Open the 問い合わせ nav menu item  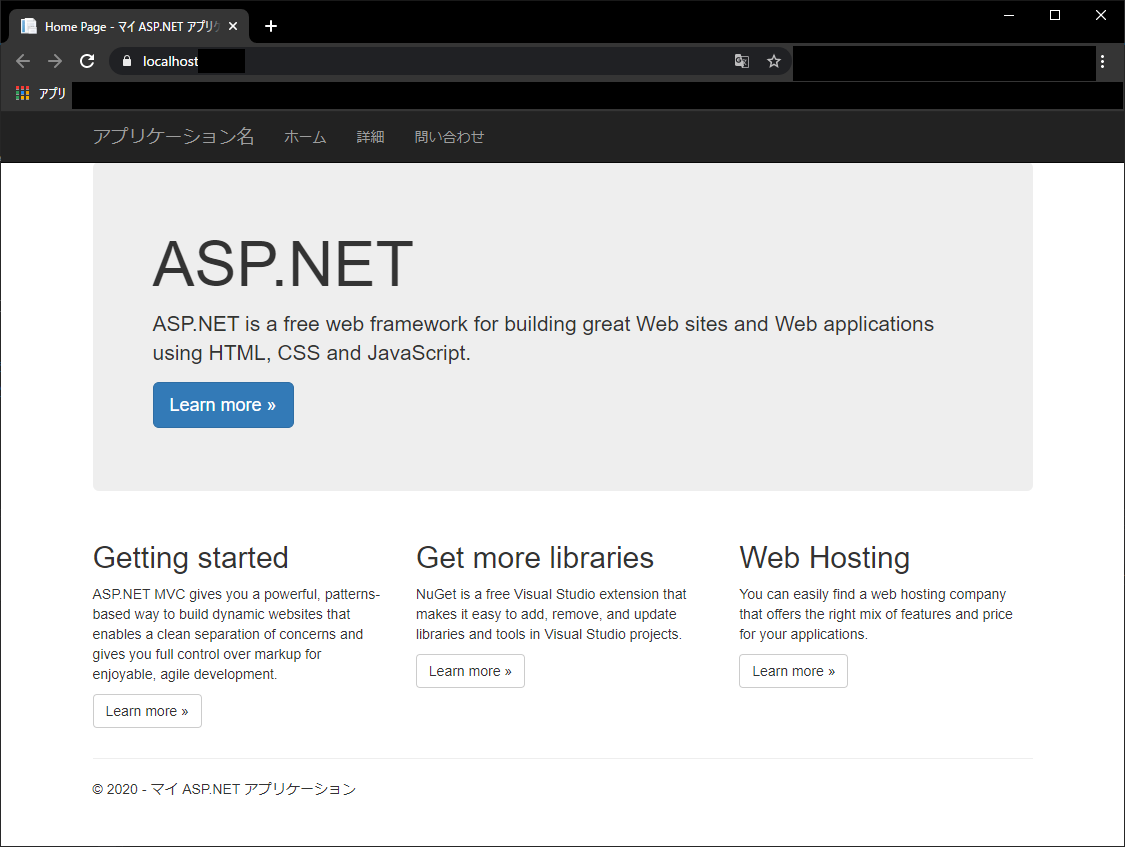point(449,136)
